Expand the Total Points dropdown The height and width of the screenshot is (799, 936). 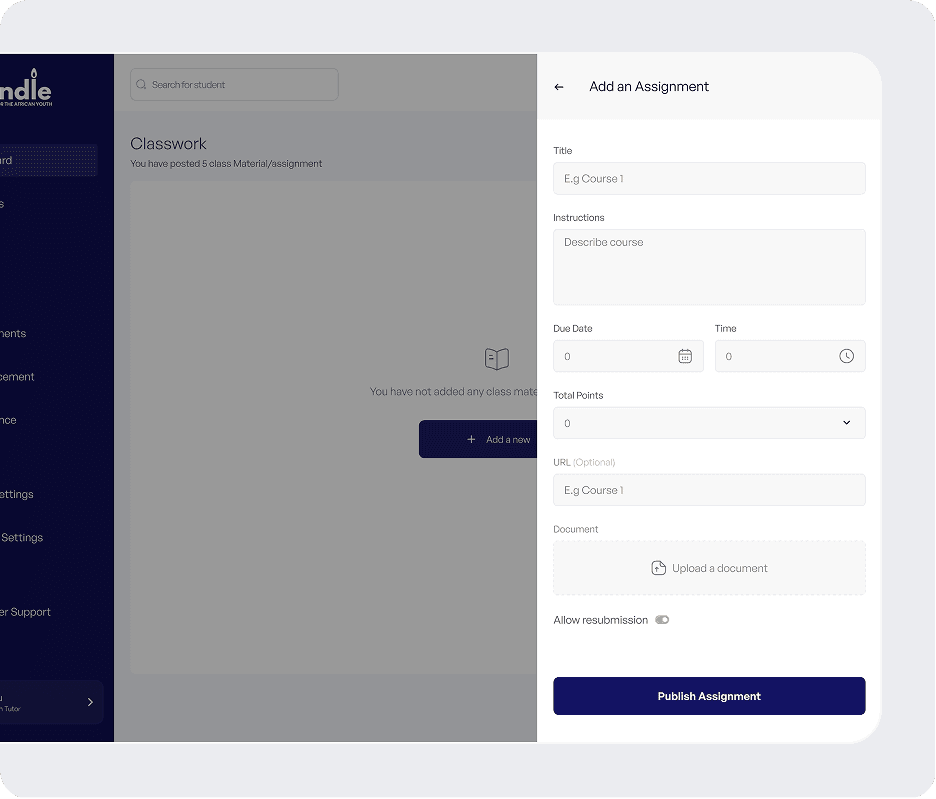(846, 423)
